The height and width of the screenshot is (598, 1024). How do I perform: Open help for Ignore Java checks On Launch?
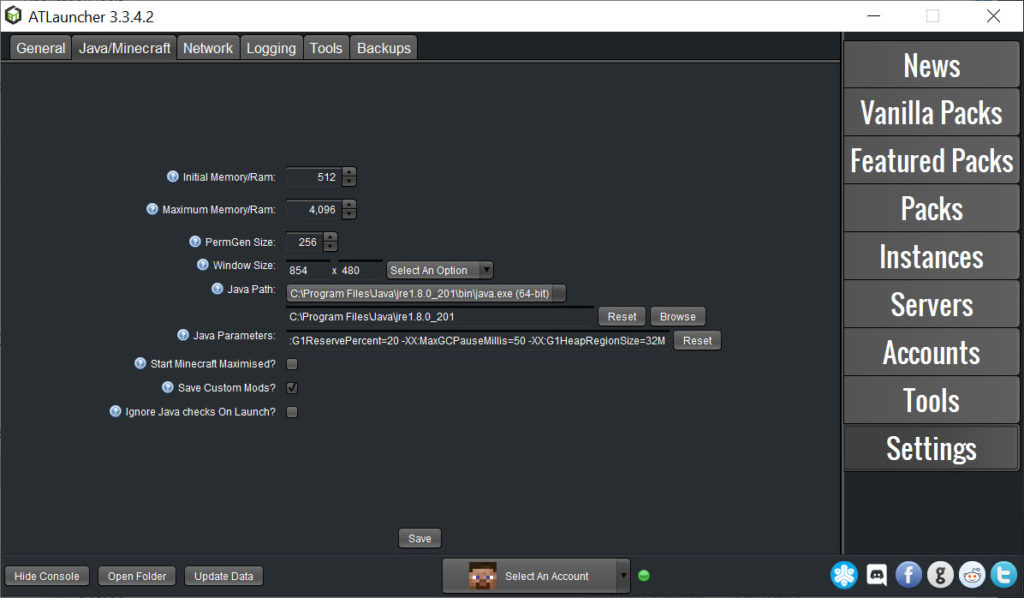click(116, 411)
